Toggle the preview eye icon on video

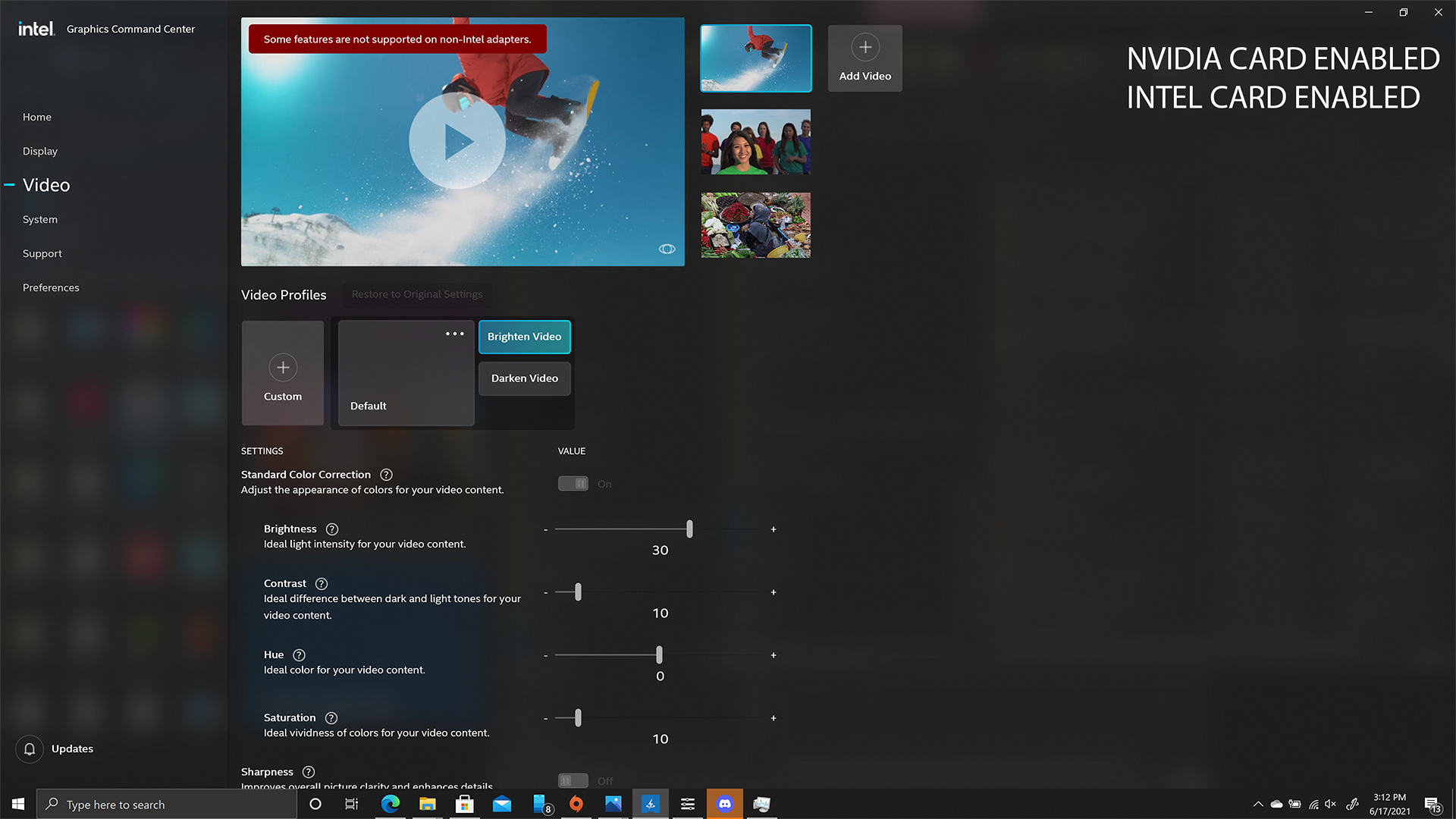[x=667, y=249]
